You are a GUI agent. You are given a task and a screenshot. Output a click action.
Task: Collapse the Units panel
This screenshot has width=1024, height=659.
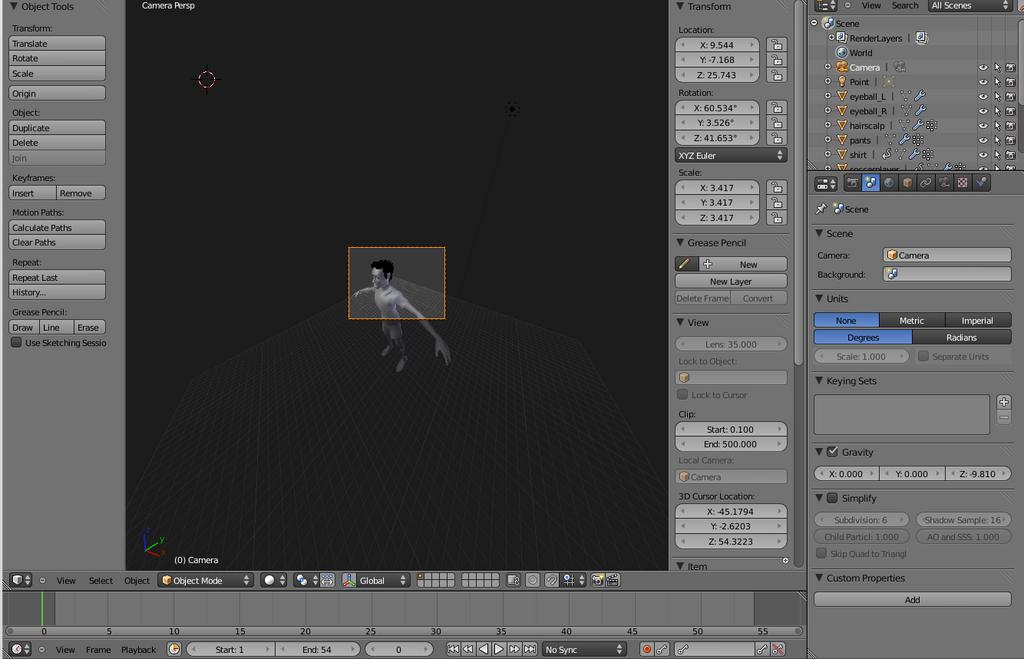819,298
